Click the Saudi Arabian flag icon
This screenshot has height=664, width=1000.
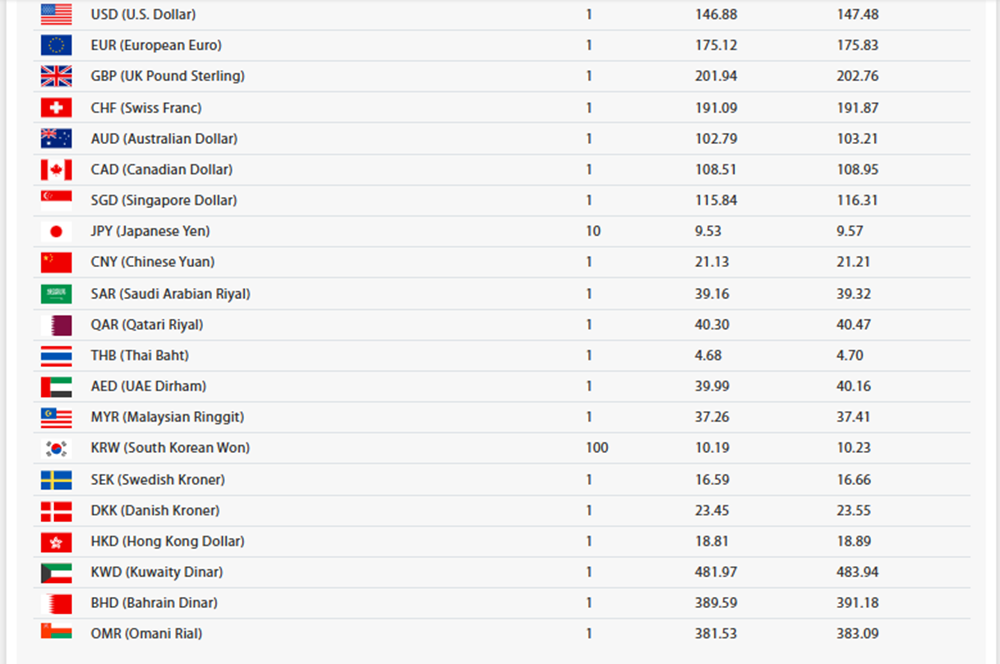[x=56, y=294]
